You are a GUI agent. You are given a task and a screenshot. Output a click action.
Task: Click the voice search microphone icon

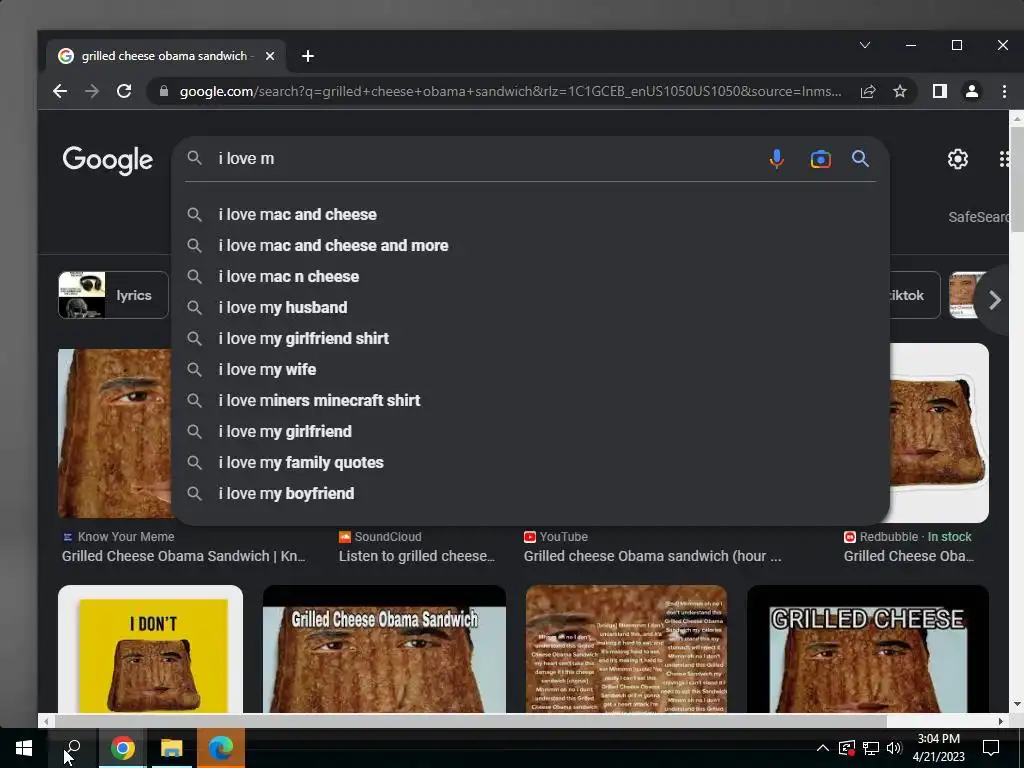[x=776, y=159]
